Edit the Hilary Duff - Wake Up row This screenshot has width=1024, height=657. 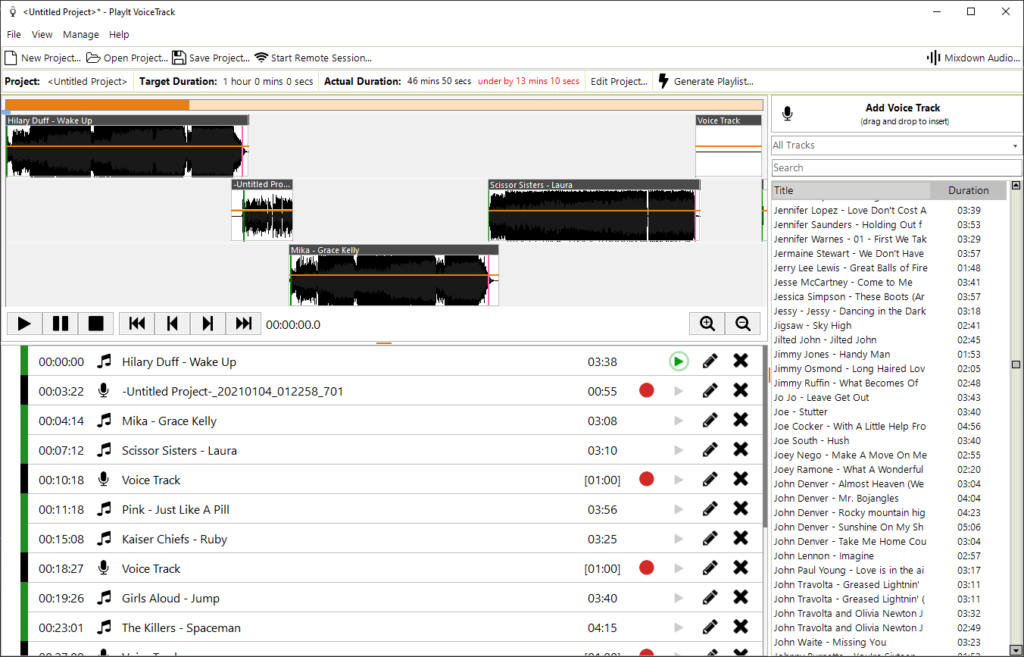[710, 361]
